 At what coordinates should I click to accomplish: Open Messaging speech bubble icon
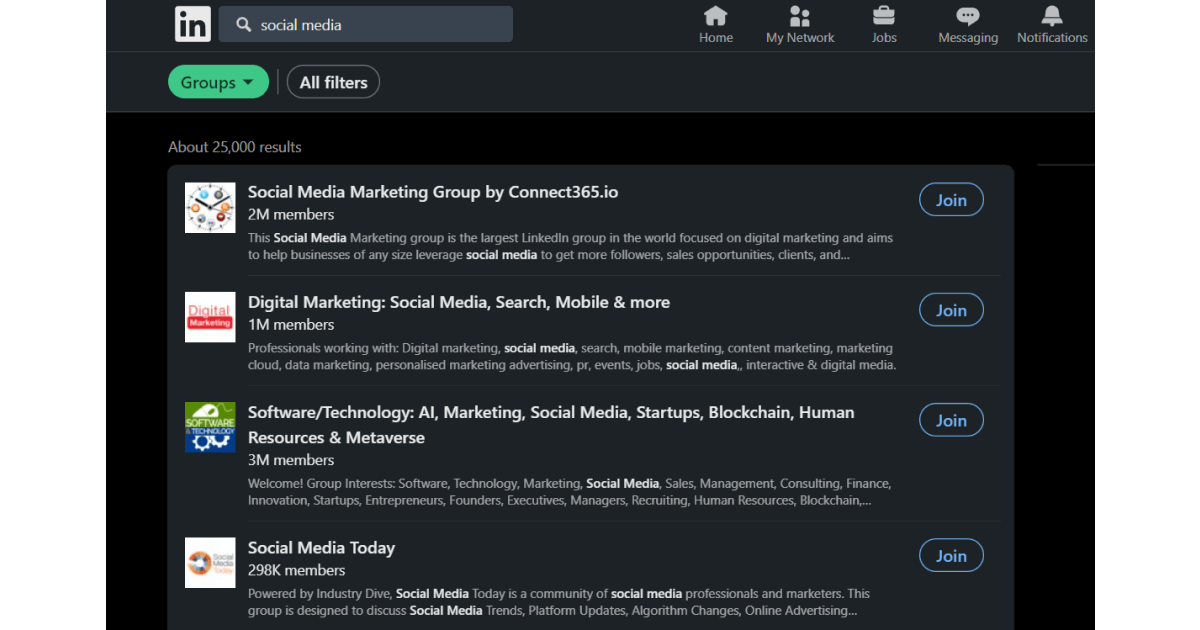point(968,16)
